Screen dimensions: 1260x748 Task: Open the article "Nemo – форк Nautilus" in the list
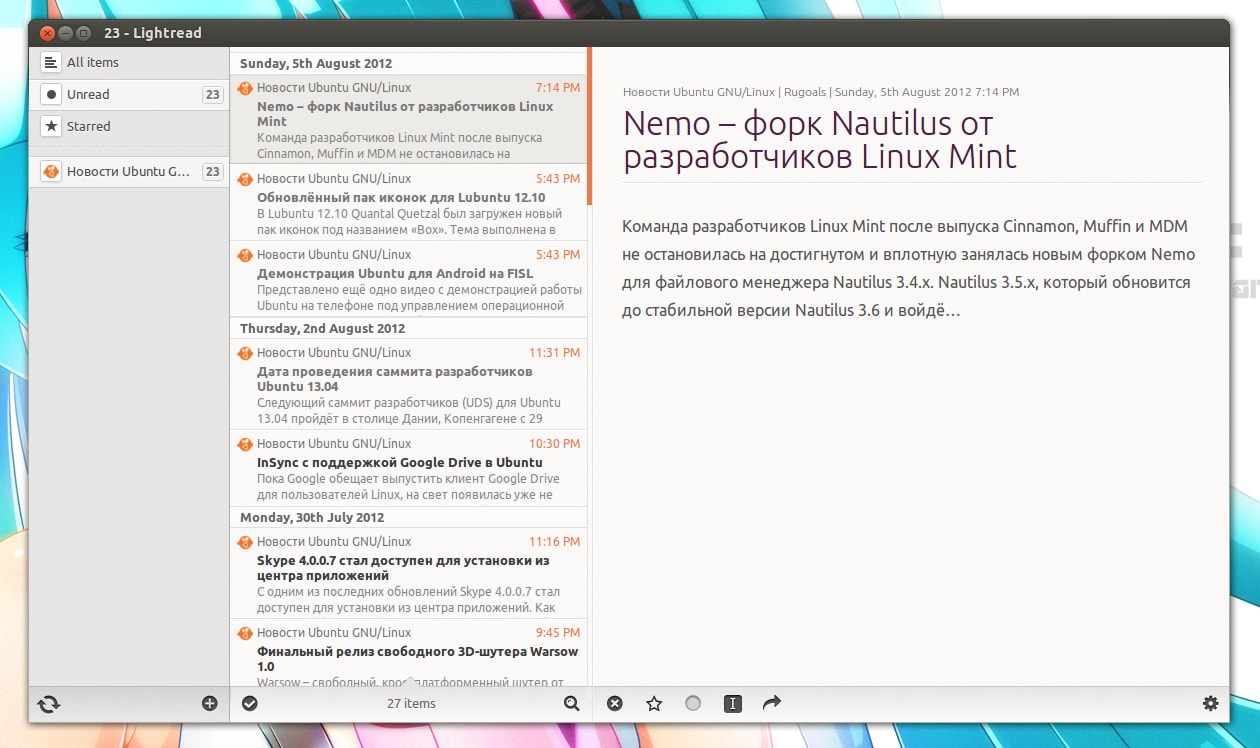[408, 119]
